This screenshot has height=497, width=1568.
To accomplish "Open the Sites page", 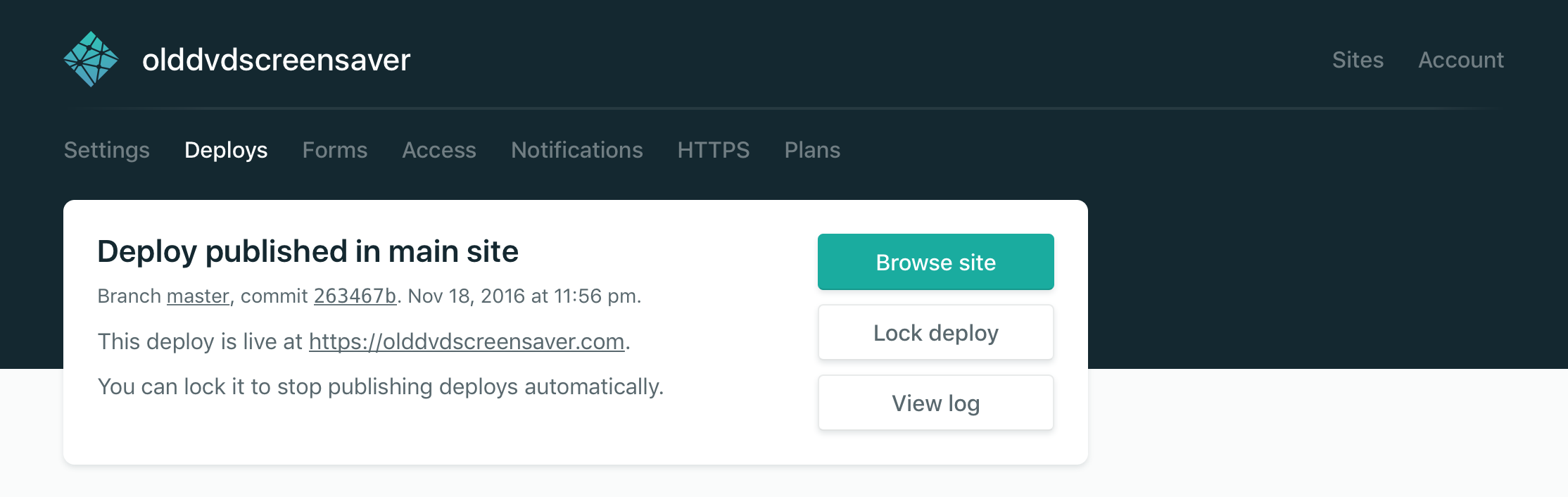I will click(x=1357, y=60).
